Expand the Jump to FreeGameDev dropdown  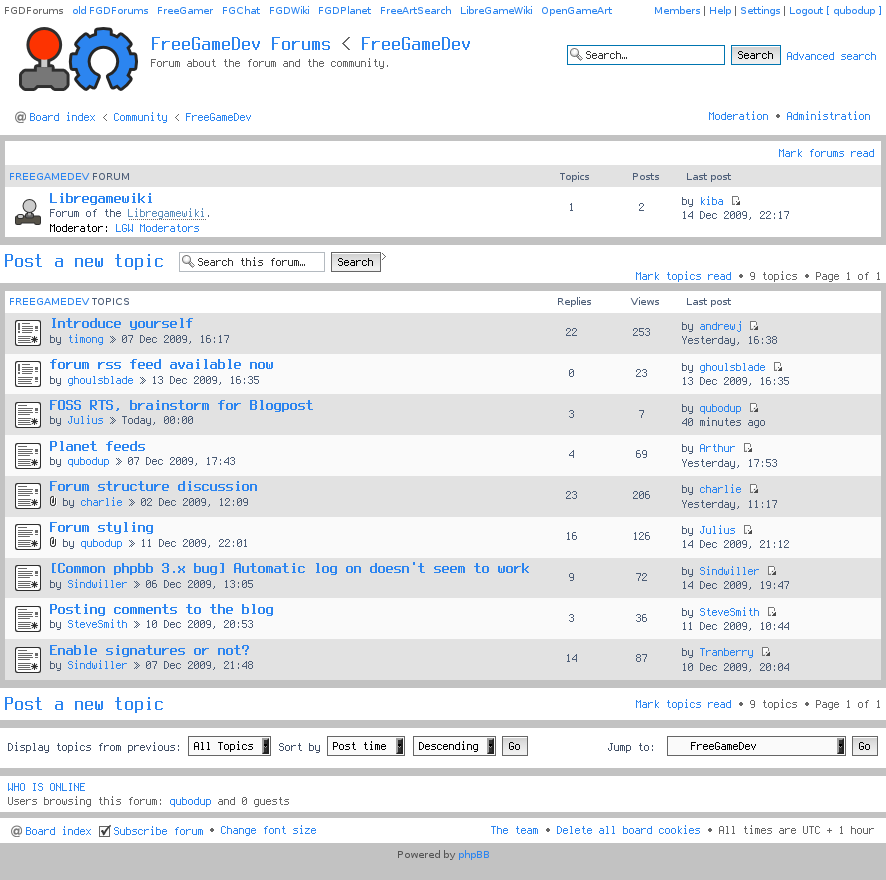click(x=757, y=746)
